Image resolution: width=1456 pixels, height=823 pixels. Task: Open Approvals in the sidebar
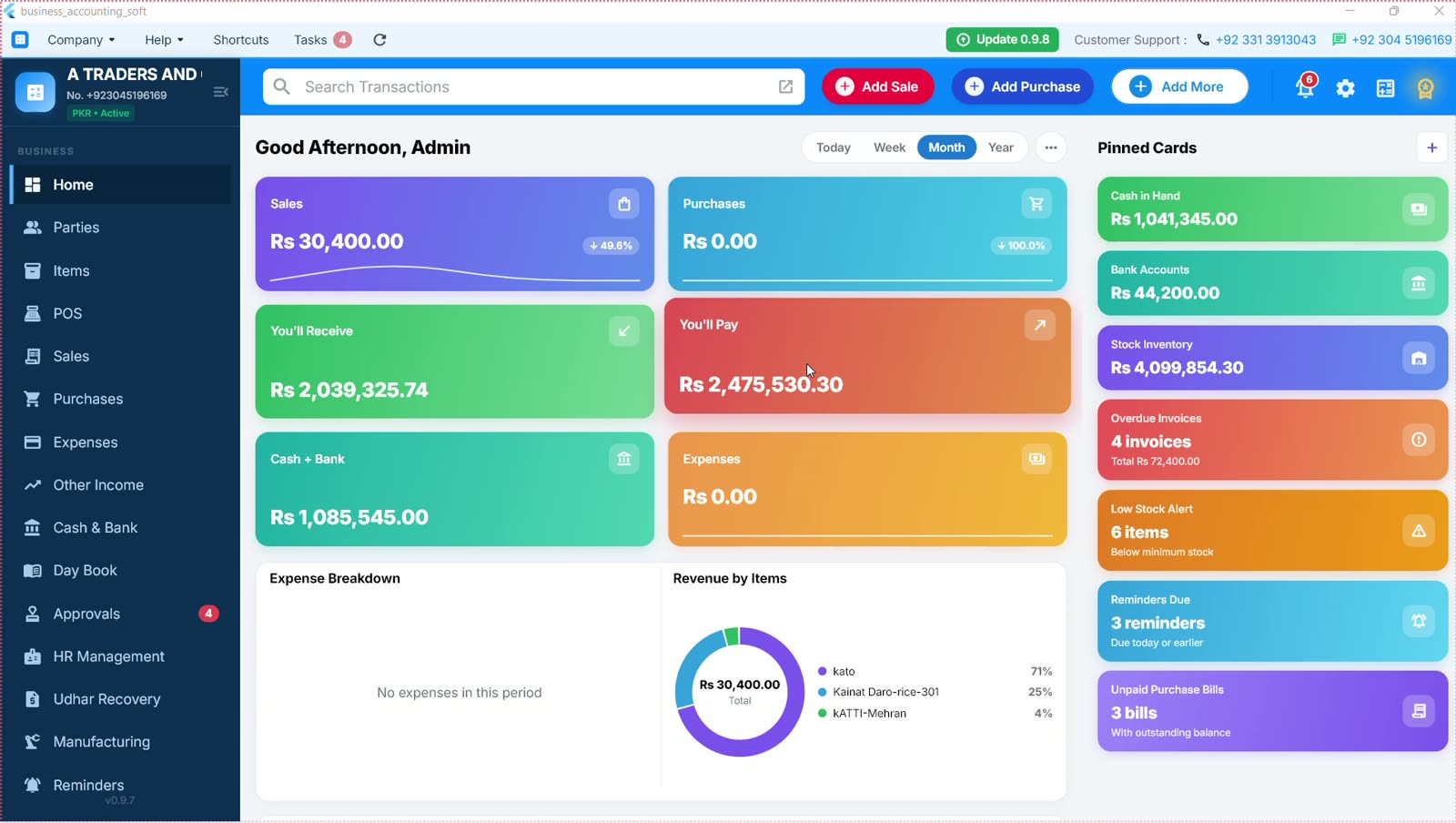point(120,614)
